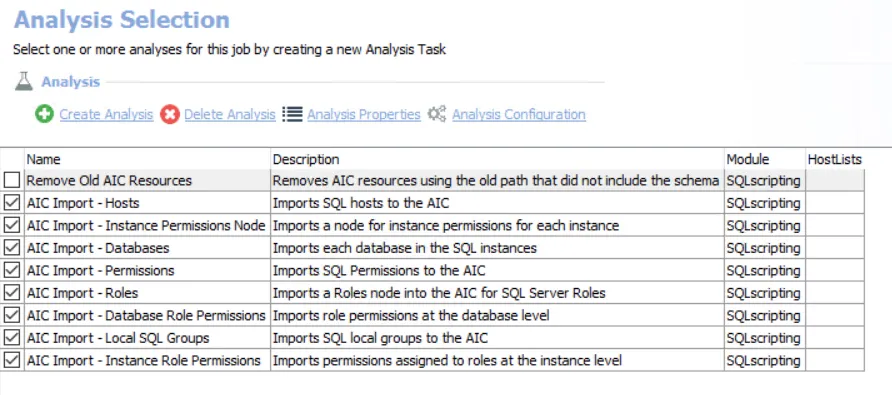Click the gears Analysis Configuration icon
The width and height of the screenshot is (892, 395).
[x=437, y=114]
